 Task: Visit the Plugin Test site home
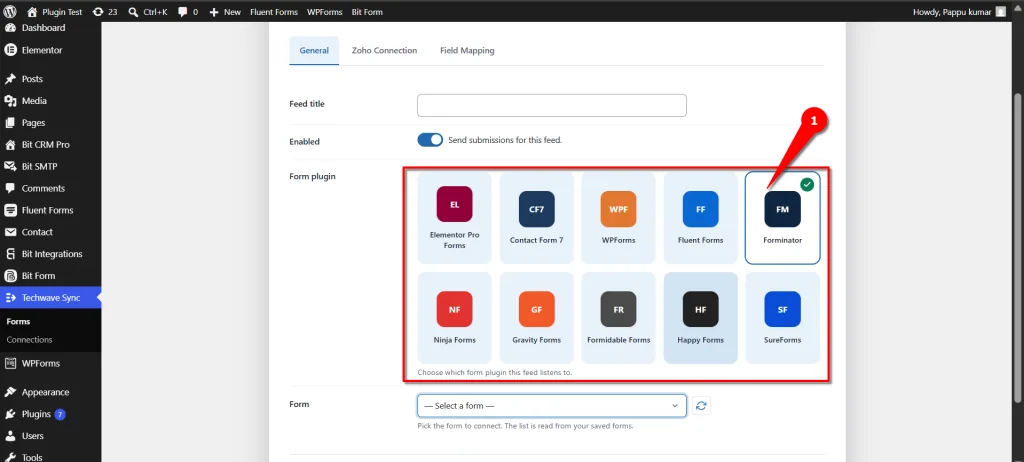click(x=55, y=12)
